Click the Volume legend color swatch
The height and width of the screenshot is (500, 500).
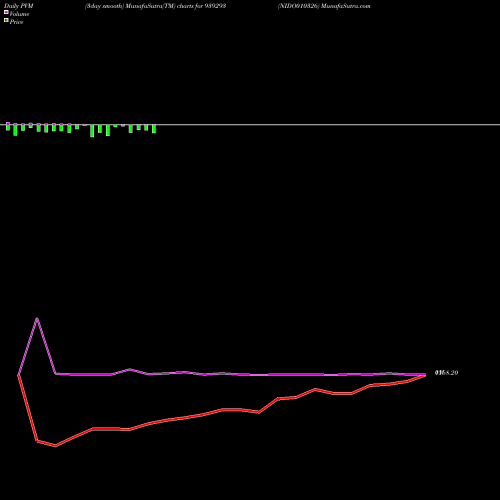(x=6, y=12)
